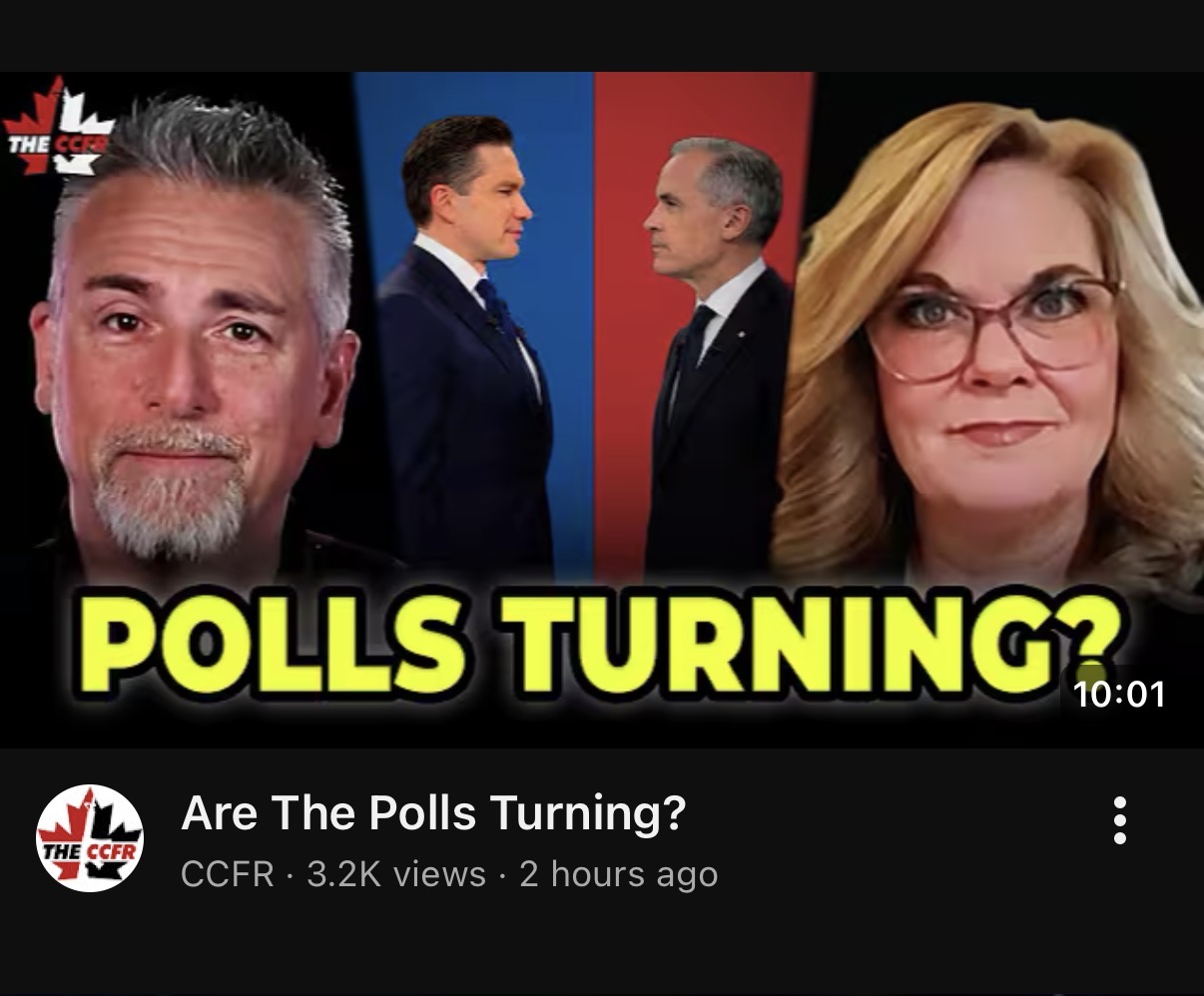1204x996 pixels.
Task: Open the three-dot more options menu
Action: click(x=1119, y=820)
